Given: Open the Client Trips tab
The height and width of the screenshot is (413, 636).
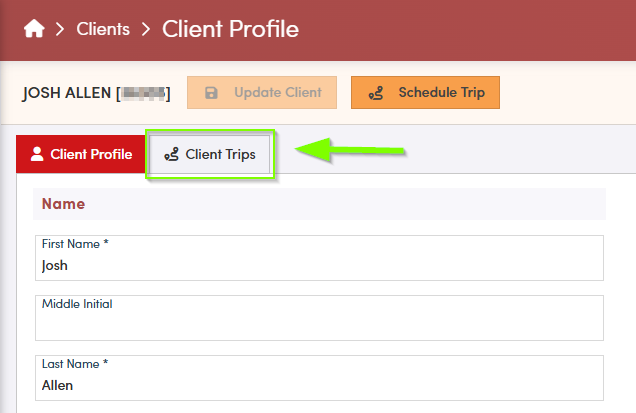Looking at the screenshot, I should click(x=210, y=155).
